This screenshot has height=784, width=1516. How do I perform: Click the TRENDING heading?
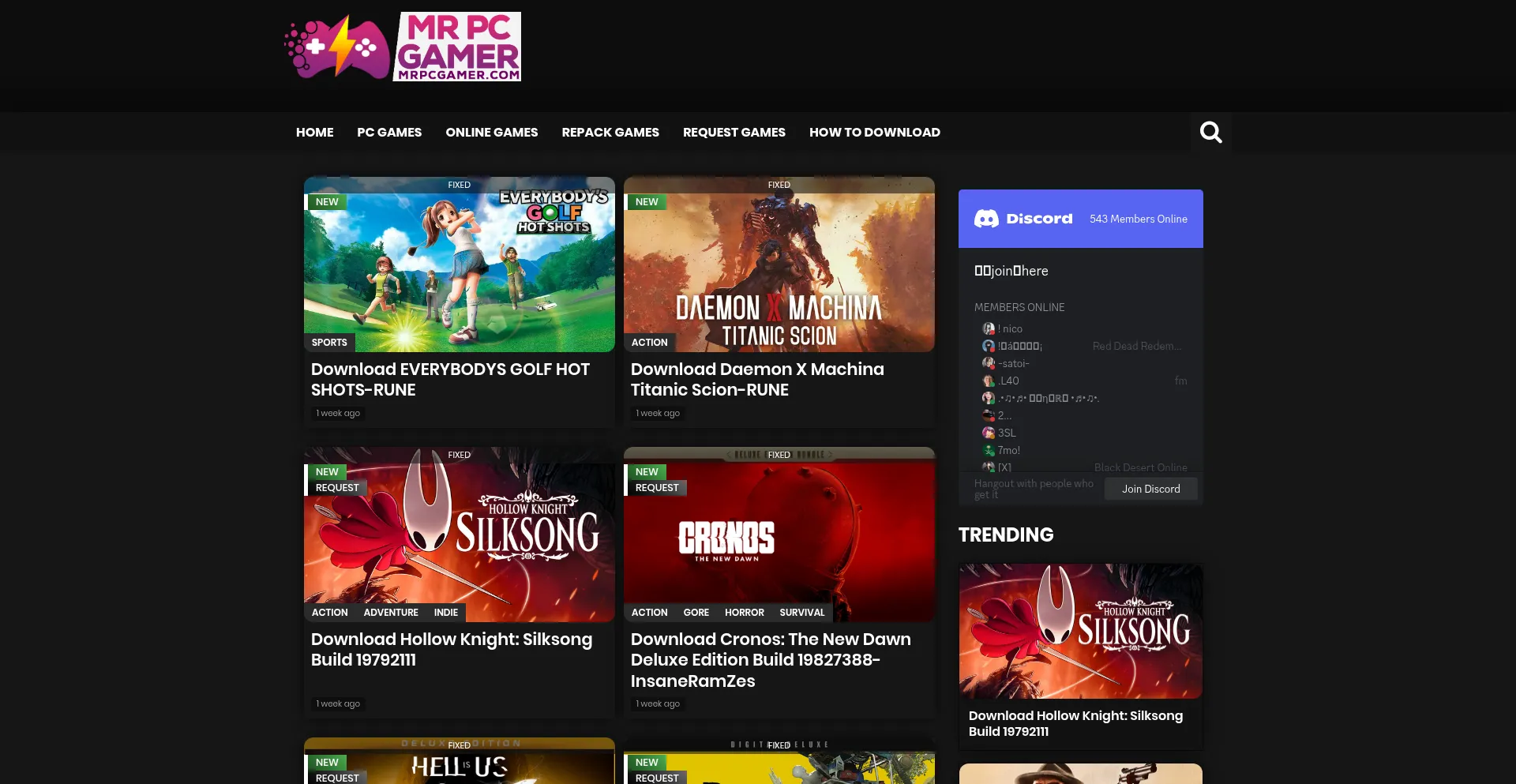click(1006, 535)
